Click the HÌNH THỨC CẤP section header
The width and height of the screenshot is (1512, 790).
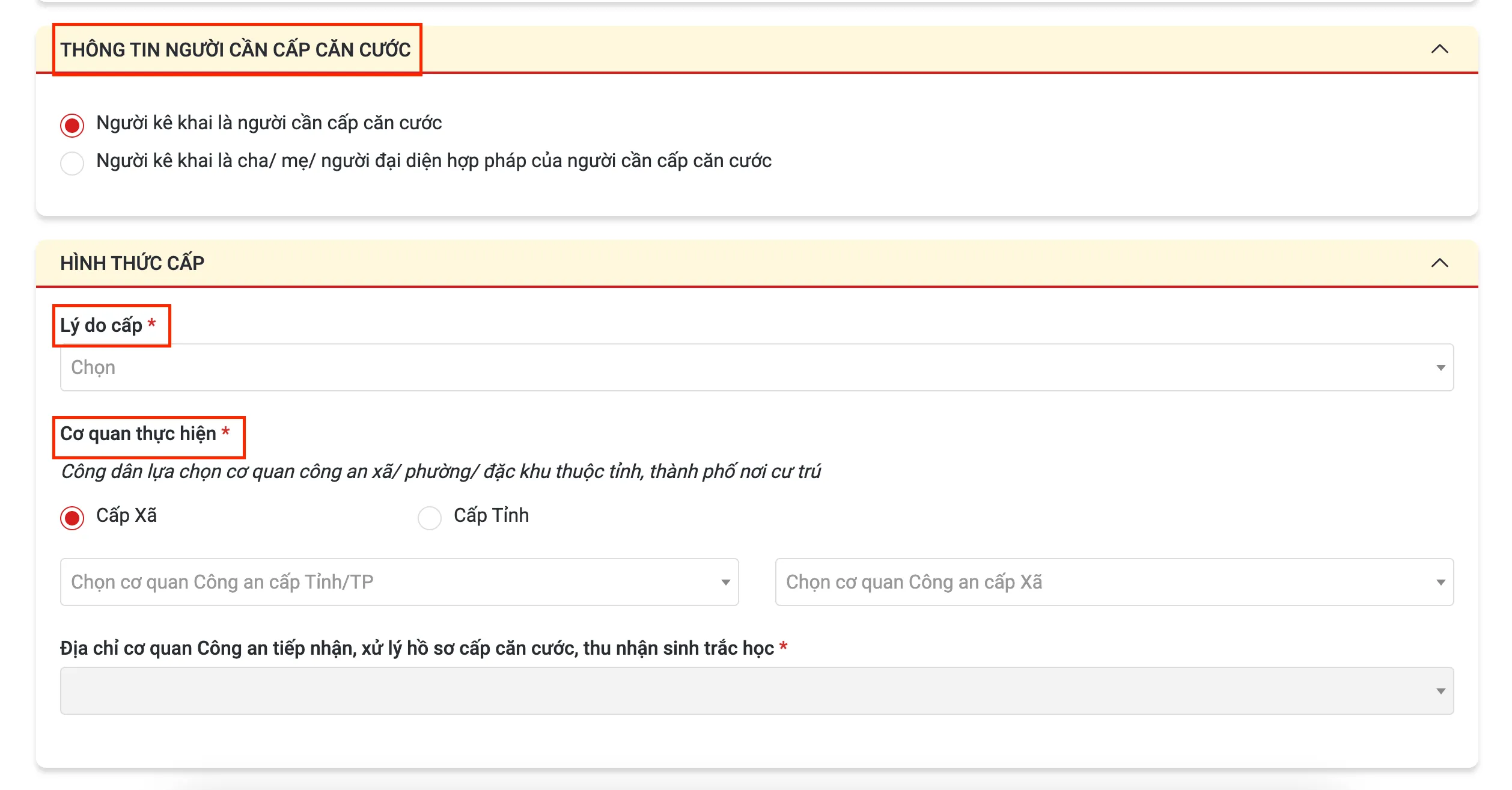pyautogui.click(x=133, y=263)
